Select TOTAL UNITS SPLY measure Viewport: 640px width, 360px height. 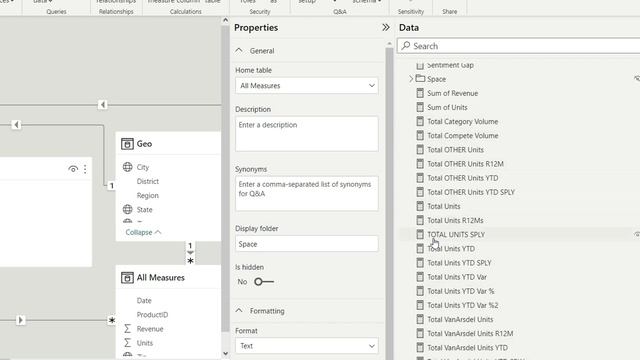[456, 234]
